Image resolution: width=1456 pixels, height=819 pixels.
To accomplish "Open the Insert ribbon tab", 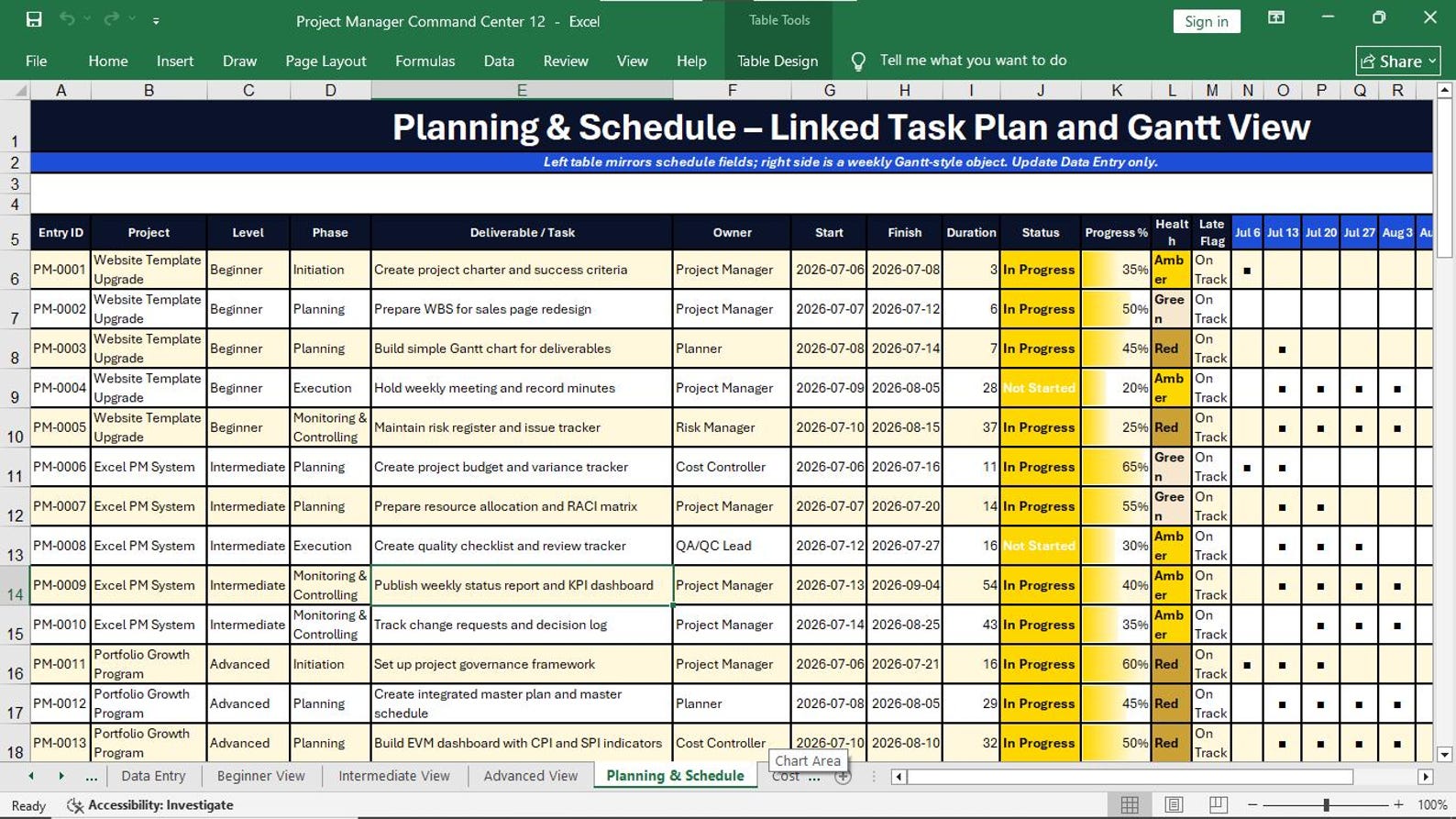I will pos(175,61).
